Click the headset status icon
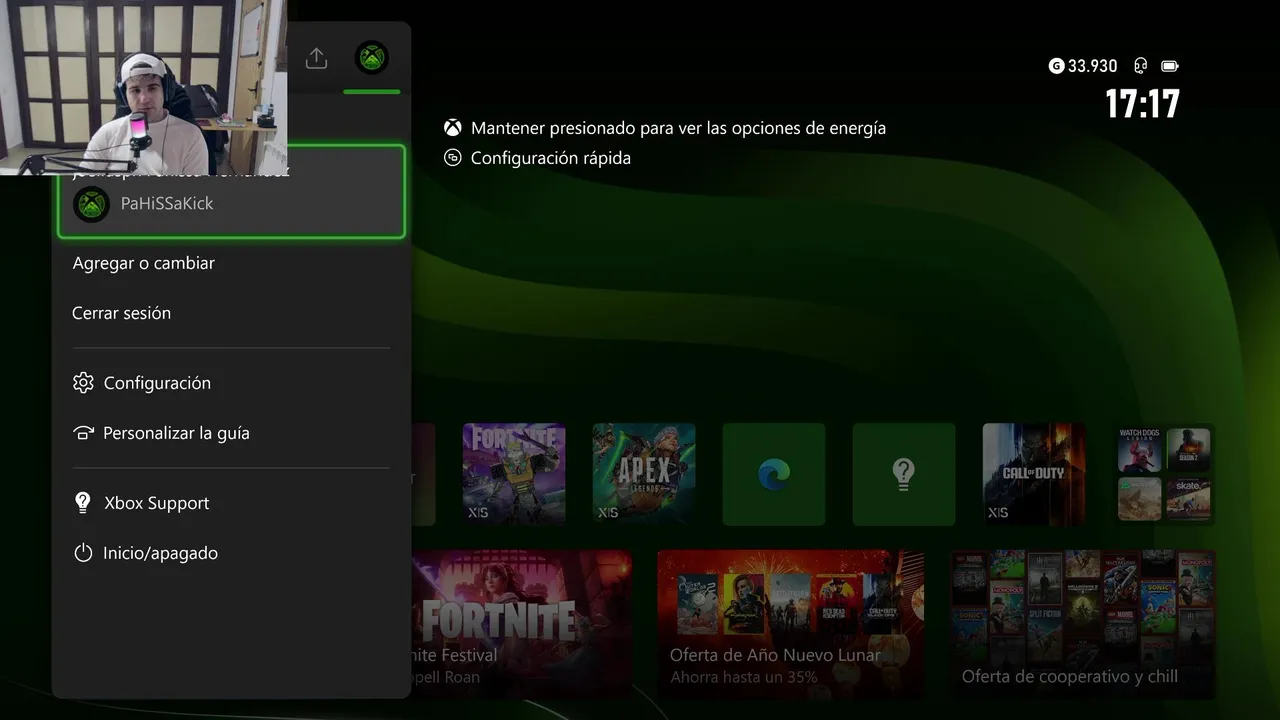This screenshot has width=1280, height=720. [x=1140, y=66]
